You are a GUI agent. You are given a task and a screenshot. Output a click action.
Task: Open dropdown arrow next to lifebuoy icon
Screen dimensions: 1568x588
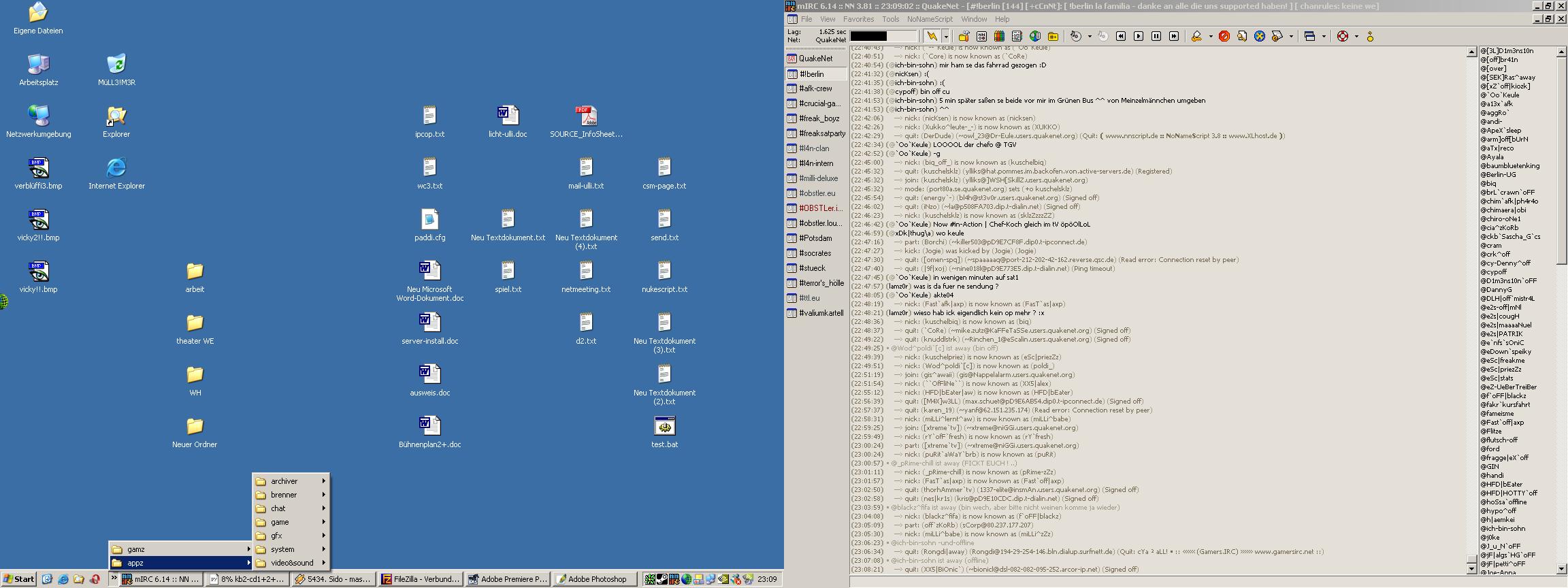pyautogui.click(x=1356, y=36)
